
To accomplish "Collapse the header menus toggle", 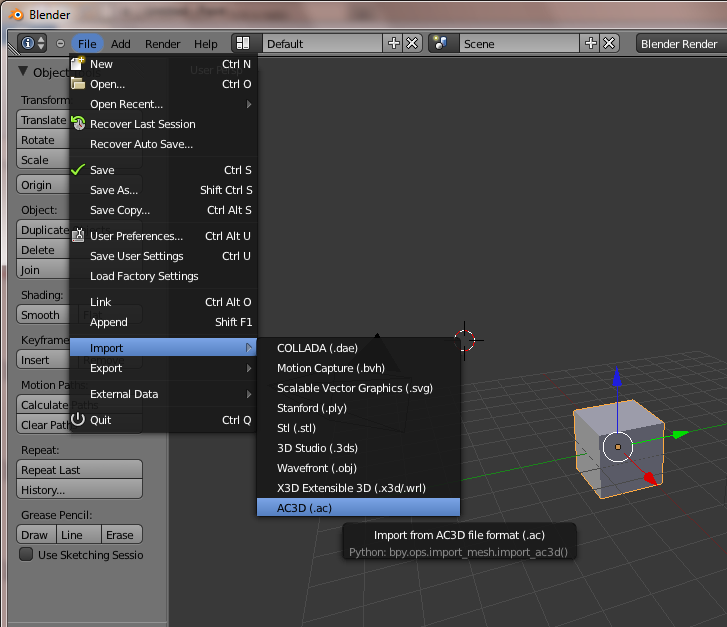I will [x=60, y=44].
